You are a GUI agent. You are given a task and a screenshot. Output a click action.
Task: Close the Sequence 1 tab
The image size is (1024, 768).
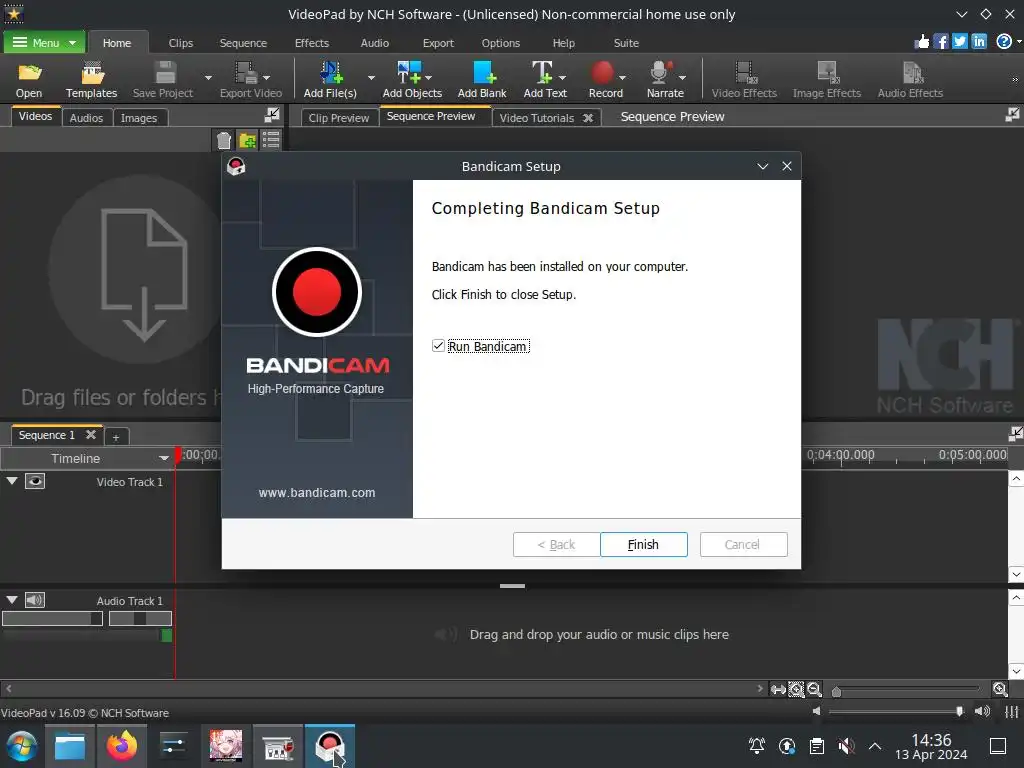(91, 434)
